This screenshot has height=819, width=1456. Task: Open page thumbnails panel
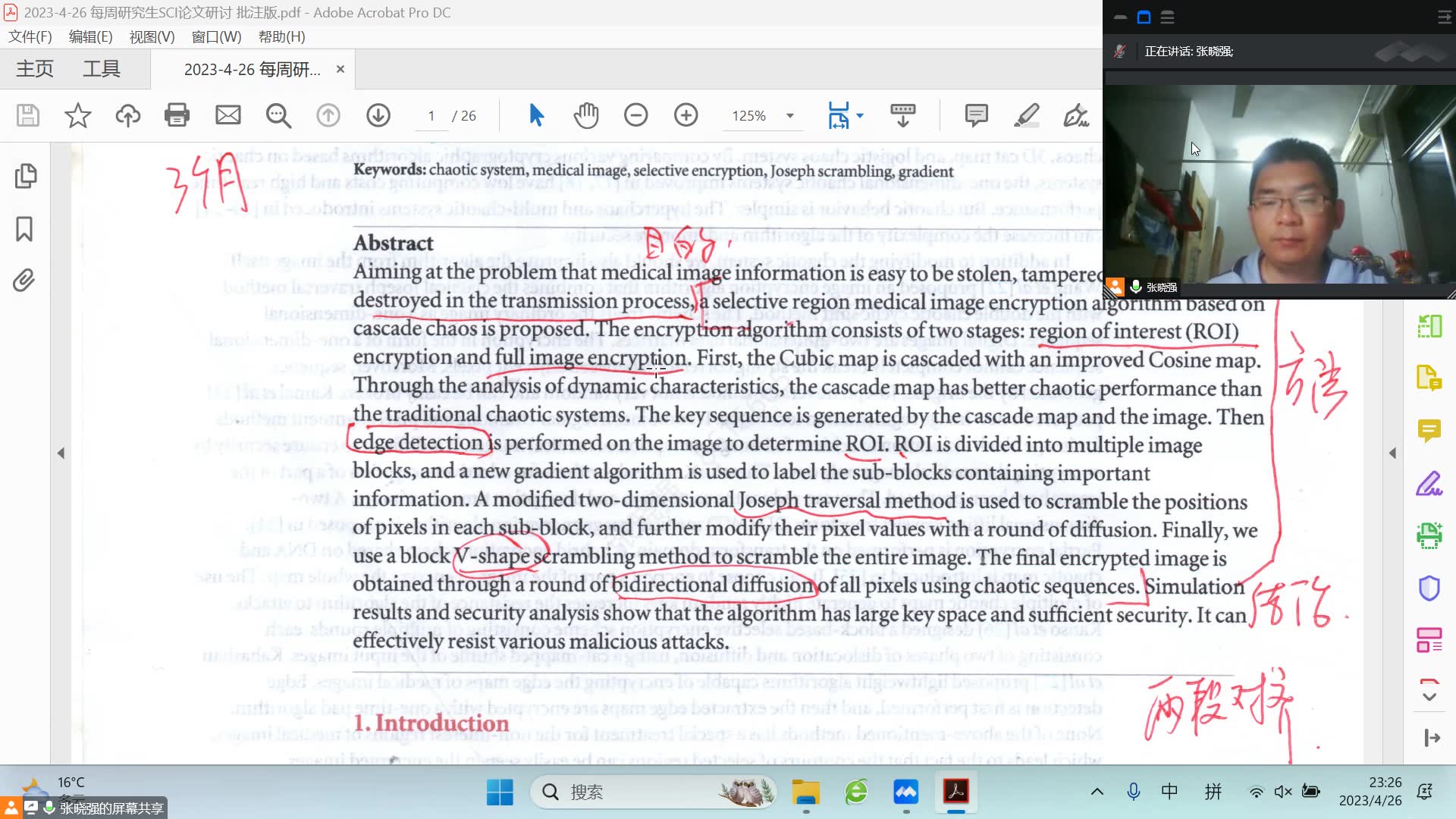pos(25,176)
